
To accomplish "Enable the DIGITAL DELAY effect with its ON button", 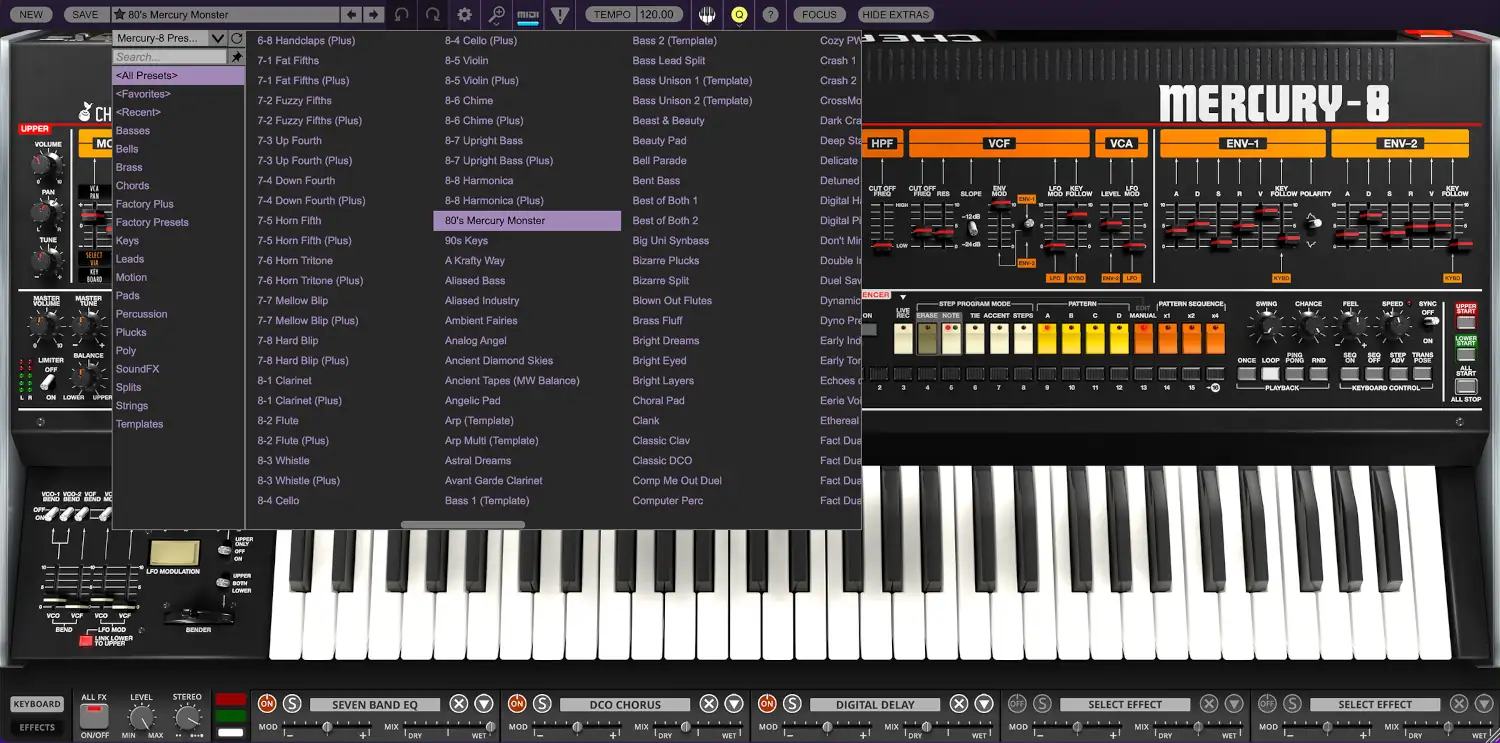I will point(767,703).
